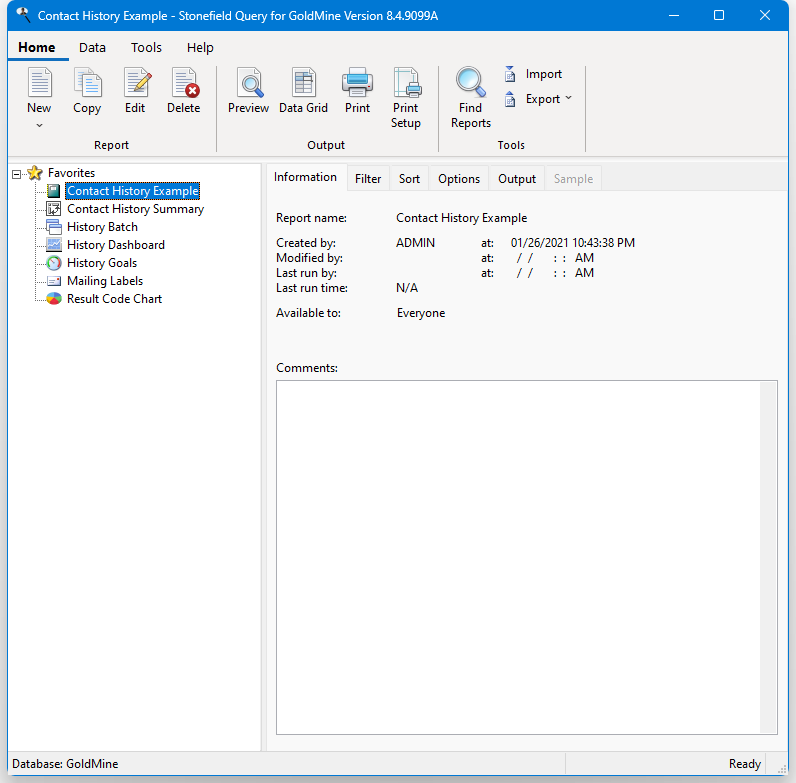Viewport: 796px width, 783px height.
Task: Click Find Reports magnifier icon
Action: coord(471,82)
